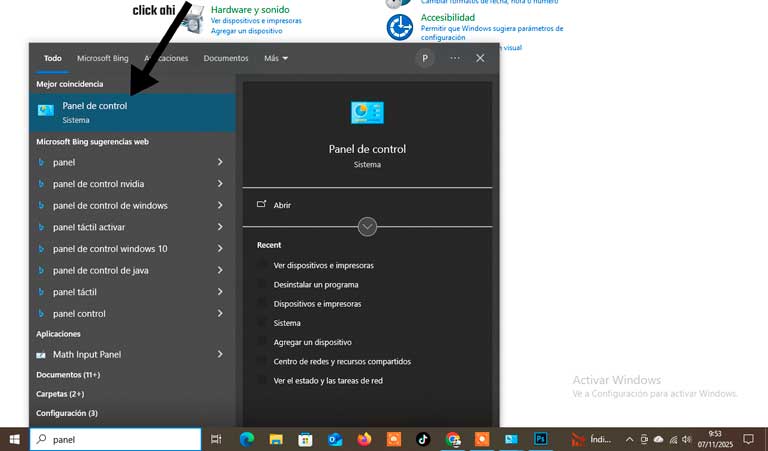Open the three-dots options menu in search panel
This screenshot has height=451, width=768.
[x=455, y=58]
